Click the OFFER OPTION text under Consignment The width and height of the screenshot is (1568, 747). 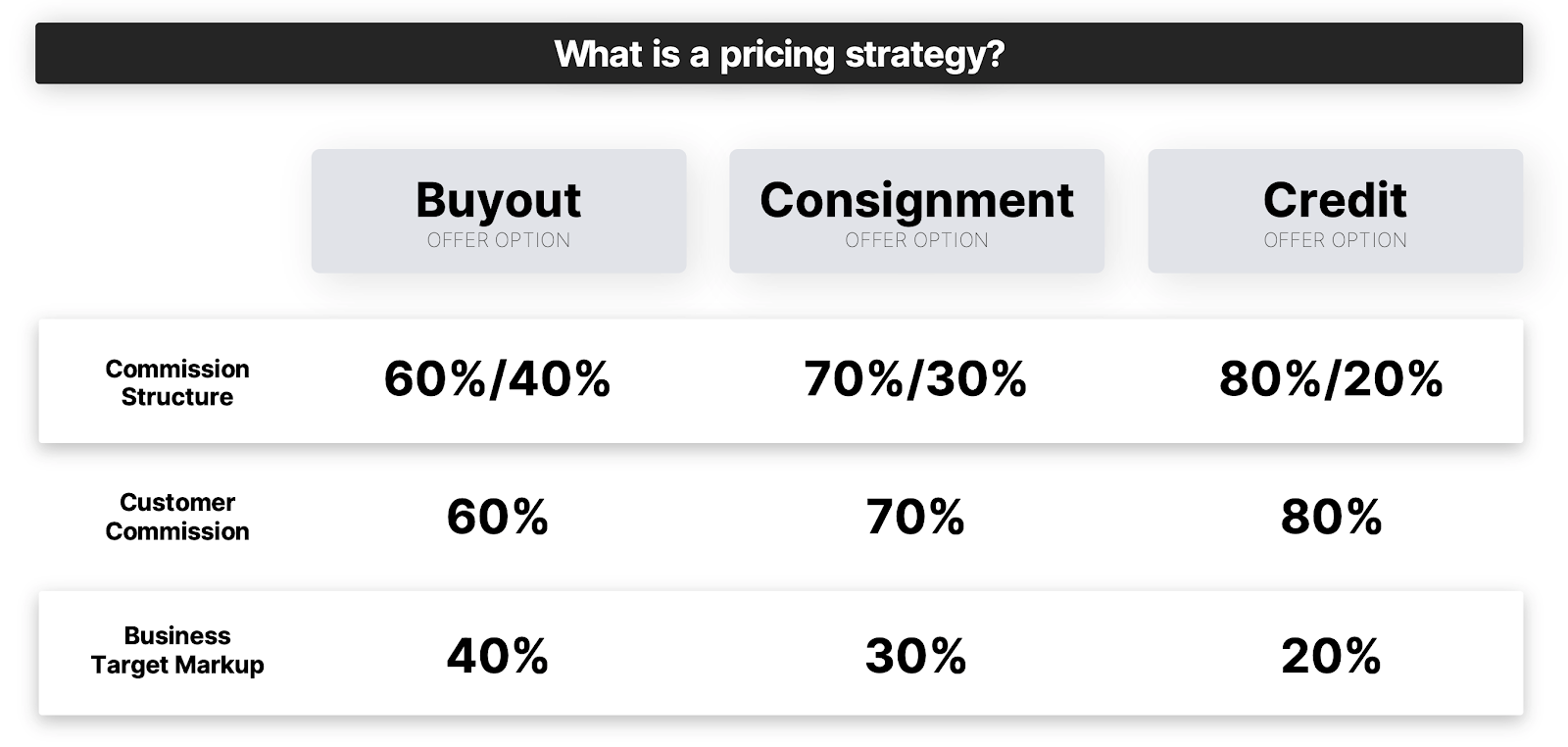916,240
